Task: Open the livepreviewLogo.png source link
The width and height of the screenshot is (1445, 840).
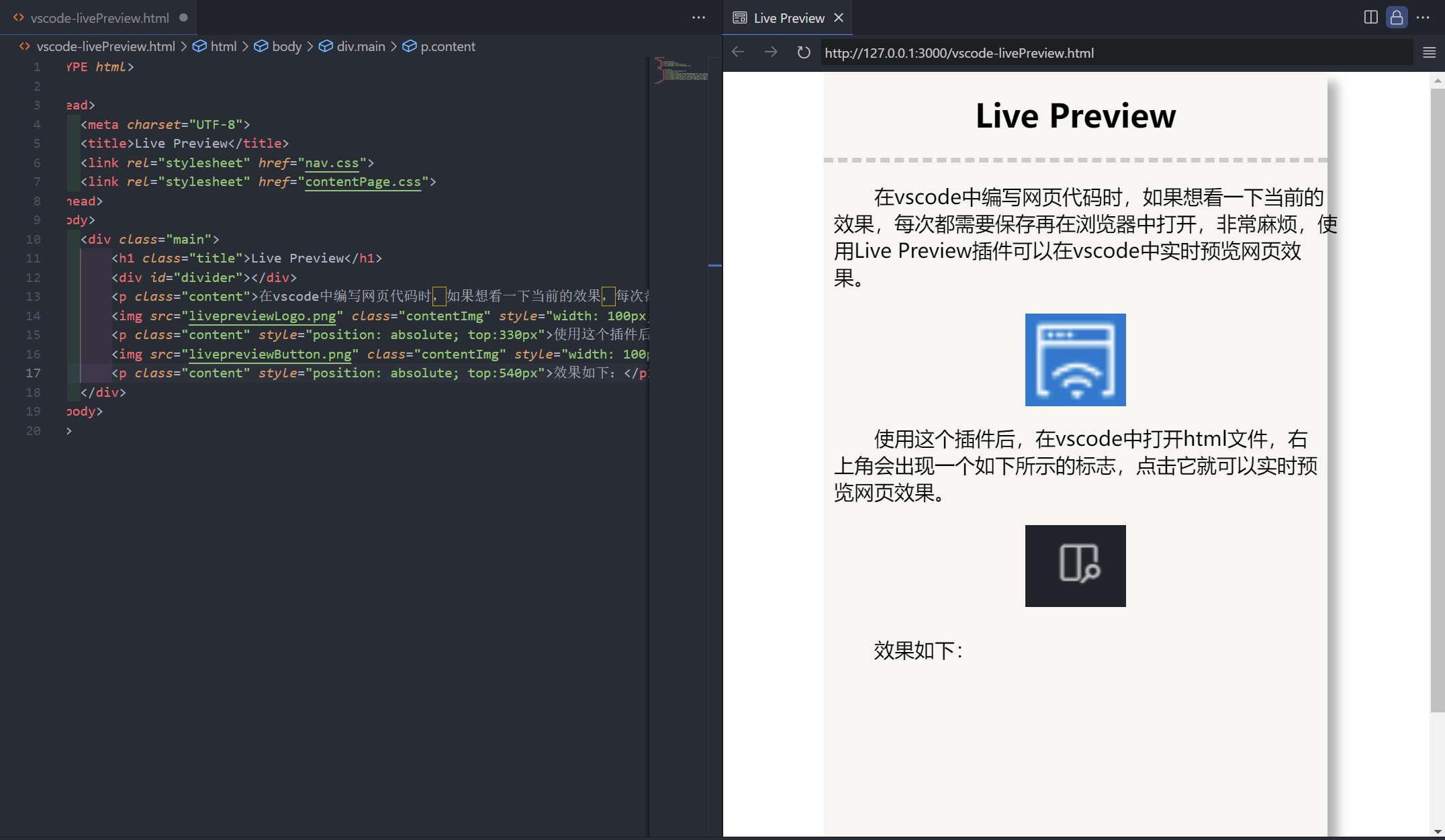Action: tap(262, 316)
